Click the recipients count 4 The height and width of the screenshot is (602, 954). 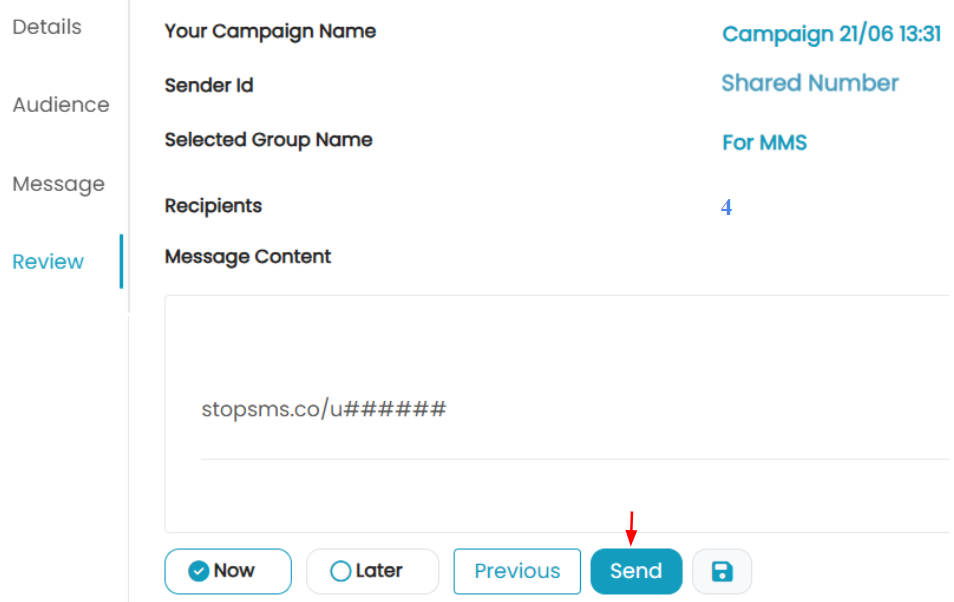(x=726, y=208)
